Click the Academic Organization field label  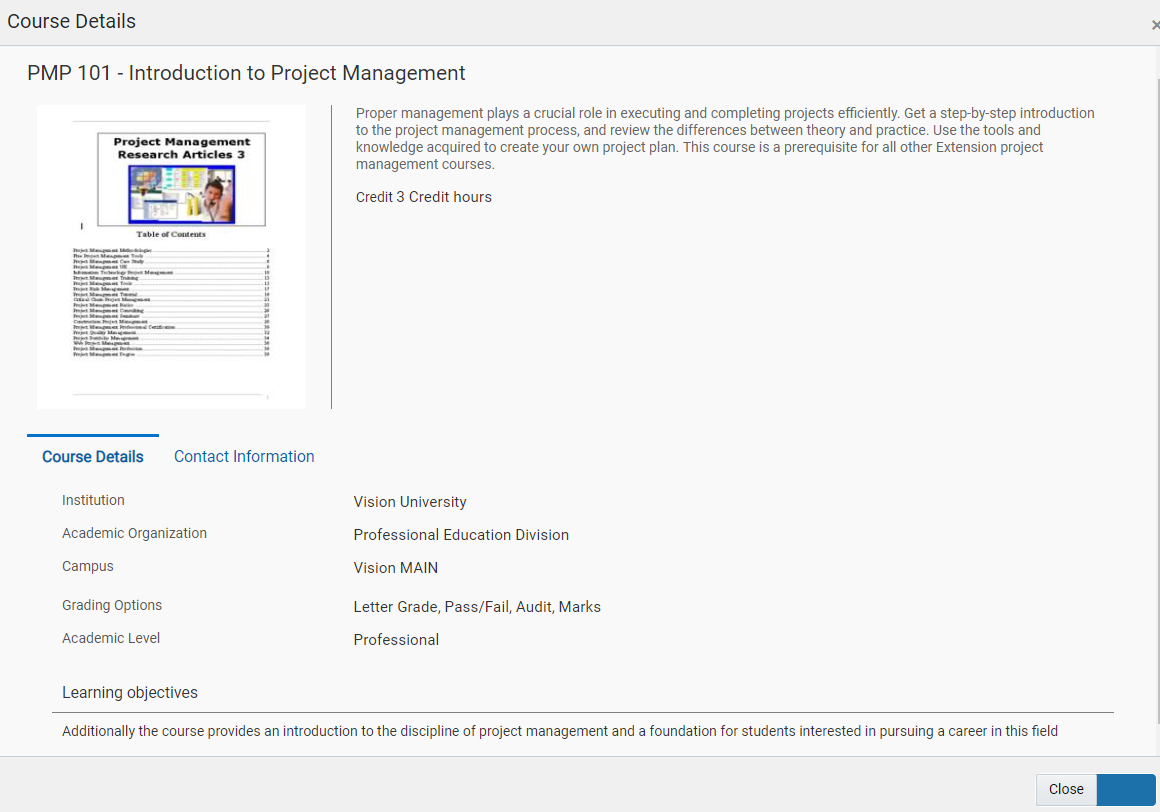pos(134,534)
